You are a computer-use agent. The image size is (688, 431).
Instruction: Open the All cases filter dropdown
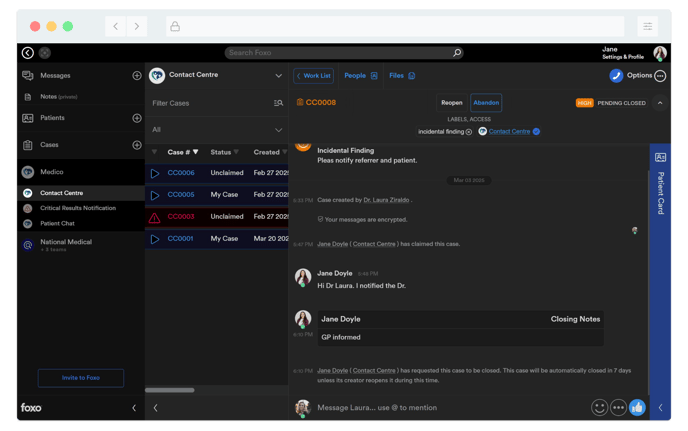217,130
